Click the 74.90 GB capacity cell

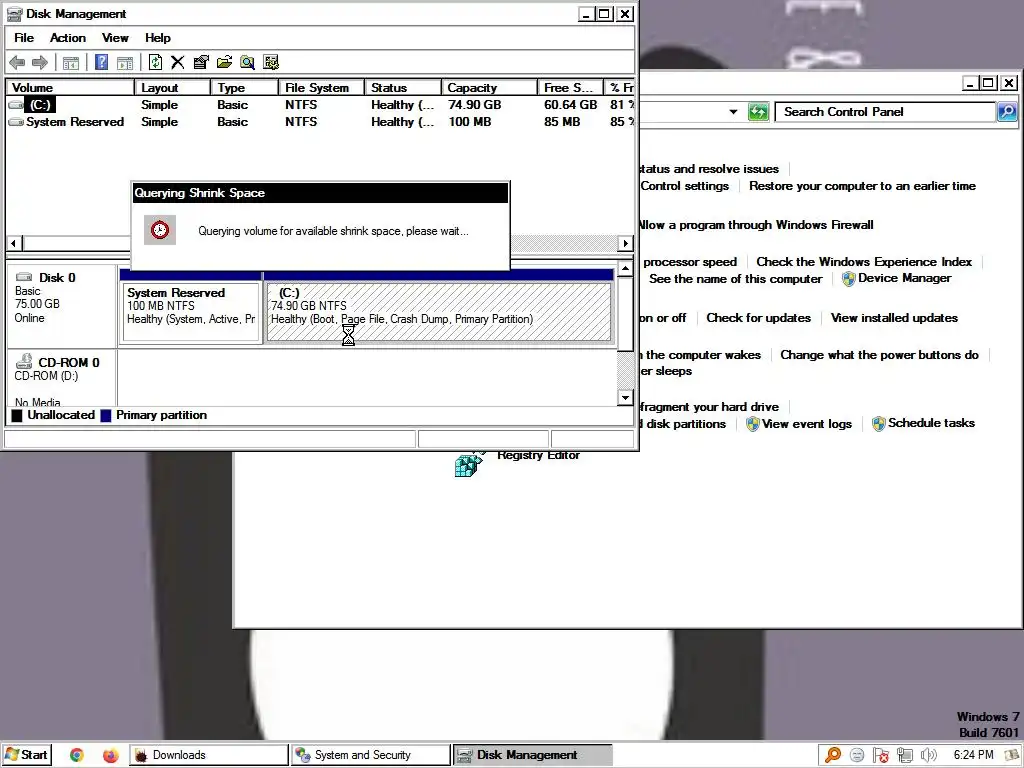475,104
